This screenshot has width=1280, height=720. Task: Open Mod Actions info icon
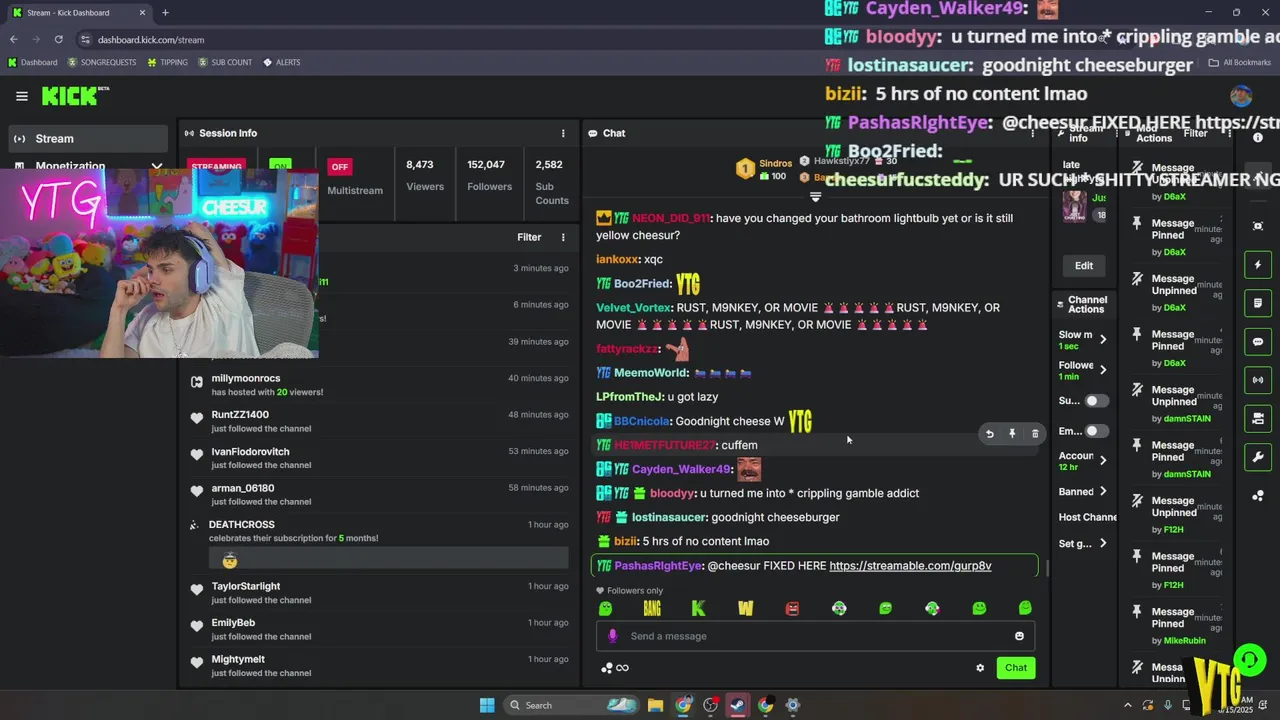click(1258, 138)
